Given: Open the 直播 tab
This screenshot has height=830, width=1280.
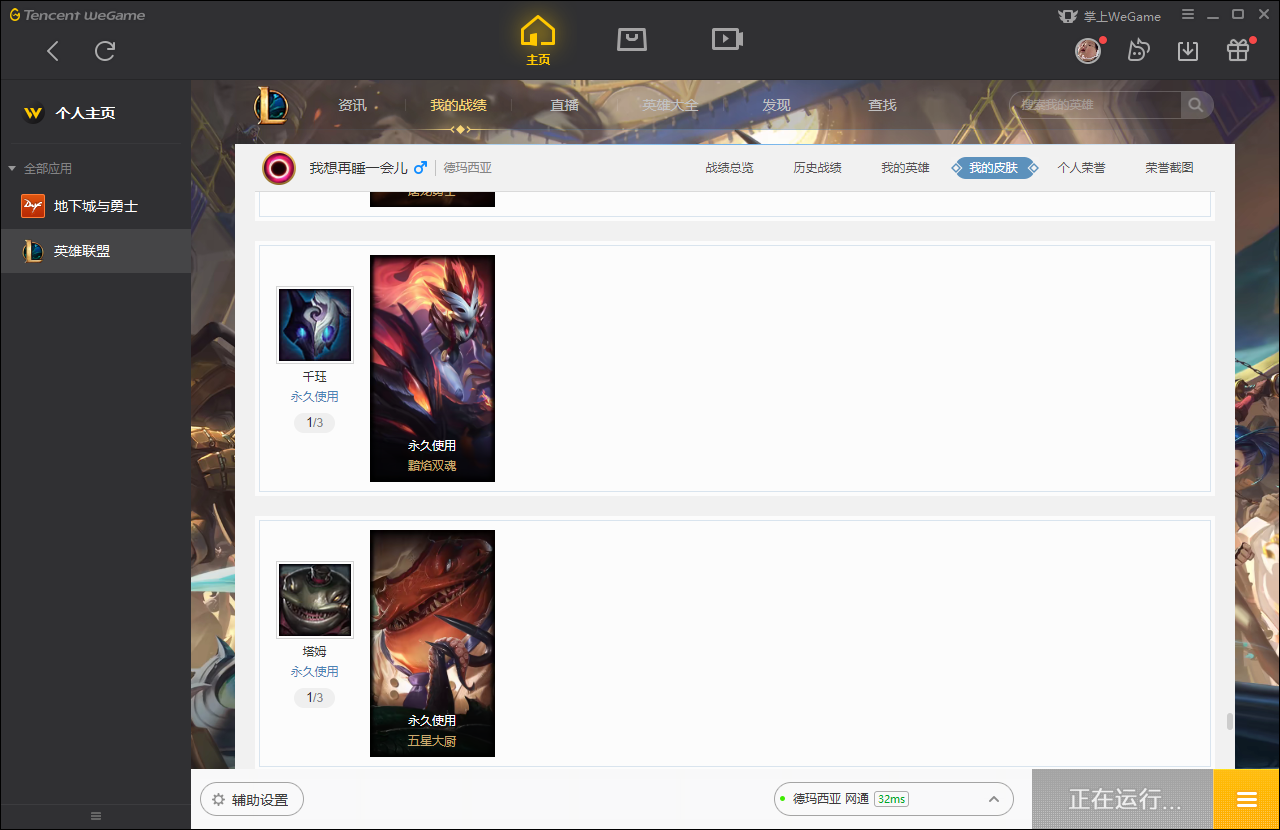Looking at the screenshot, I should click(x=565, y=105).
